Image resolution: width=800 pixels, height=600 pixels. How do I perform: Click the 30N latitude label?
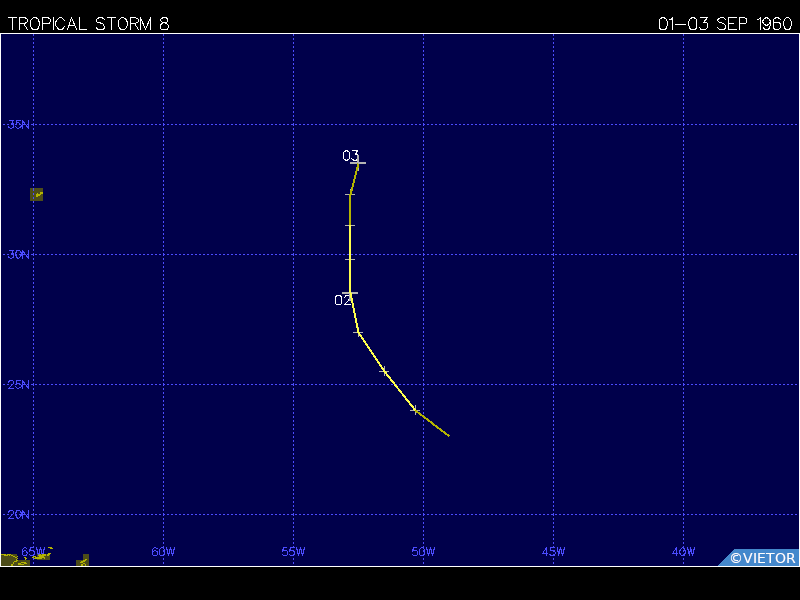tap(19, 254)
